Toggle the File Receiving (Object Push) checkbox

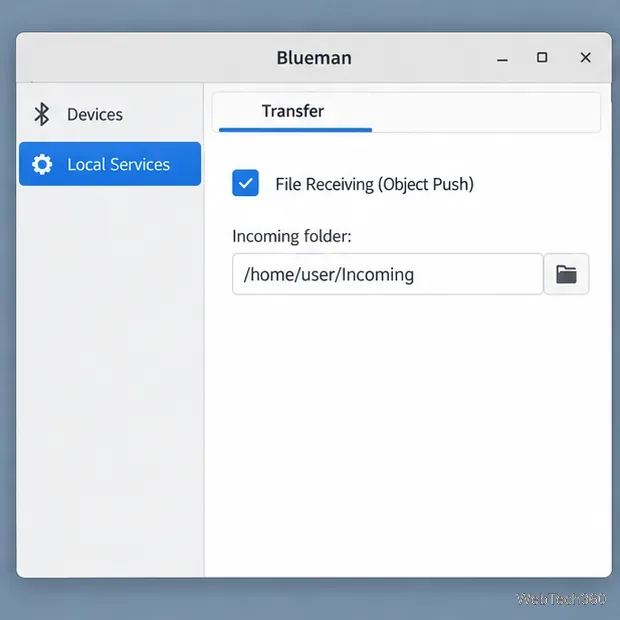[245, 183]
